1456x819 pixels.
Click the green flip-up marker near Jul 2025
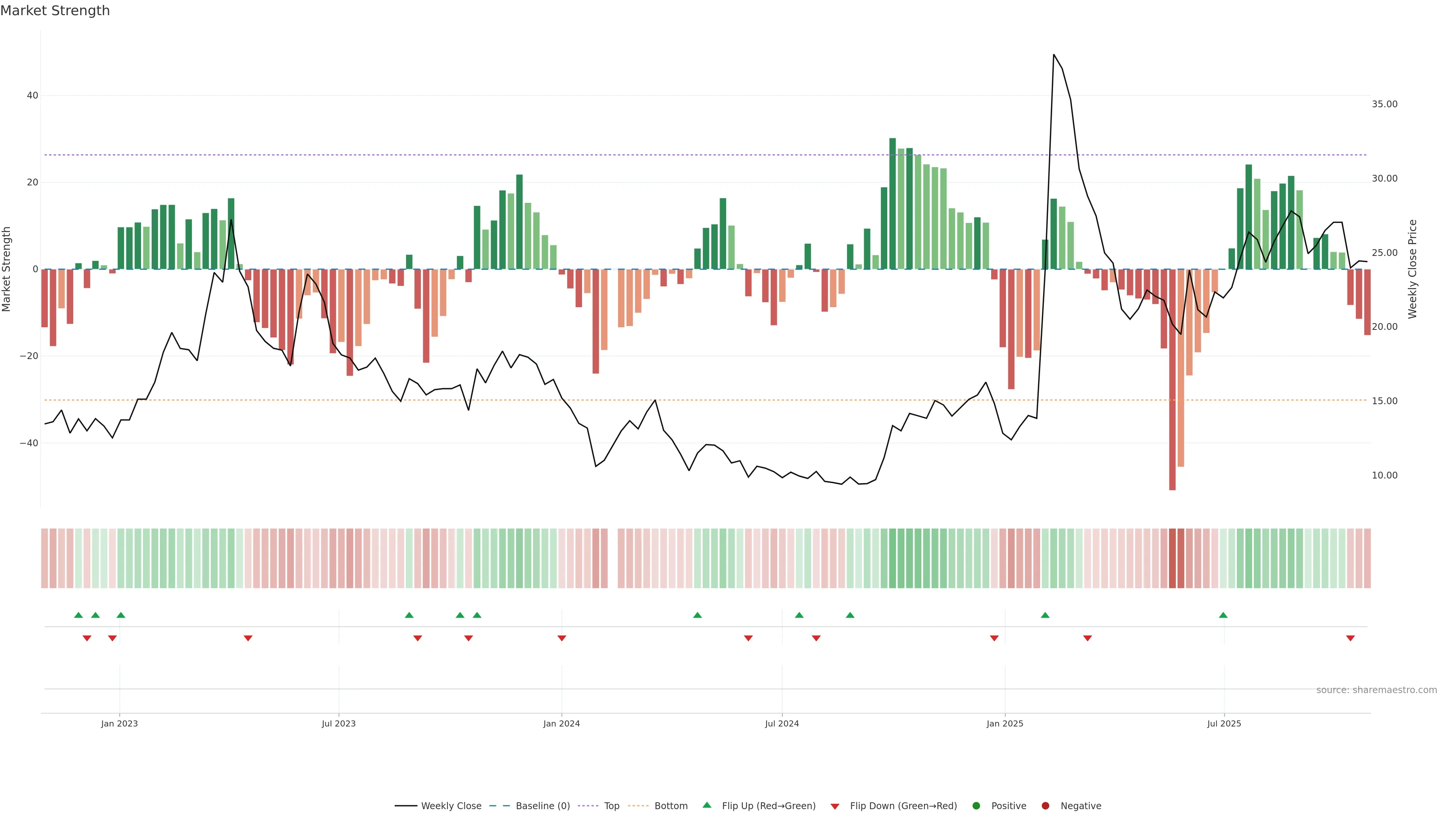point(1223,615)
